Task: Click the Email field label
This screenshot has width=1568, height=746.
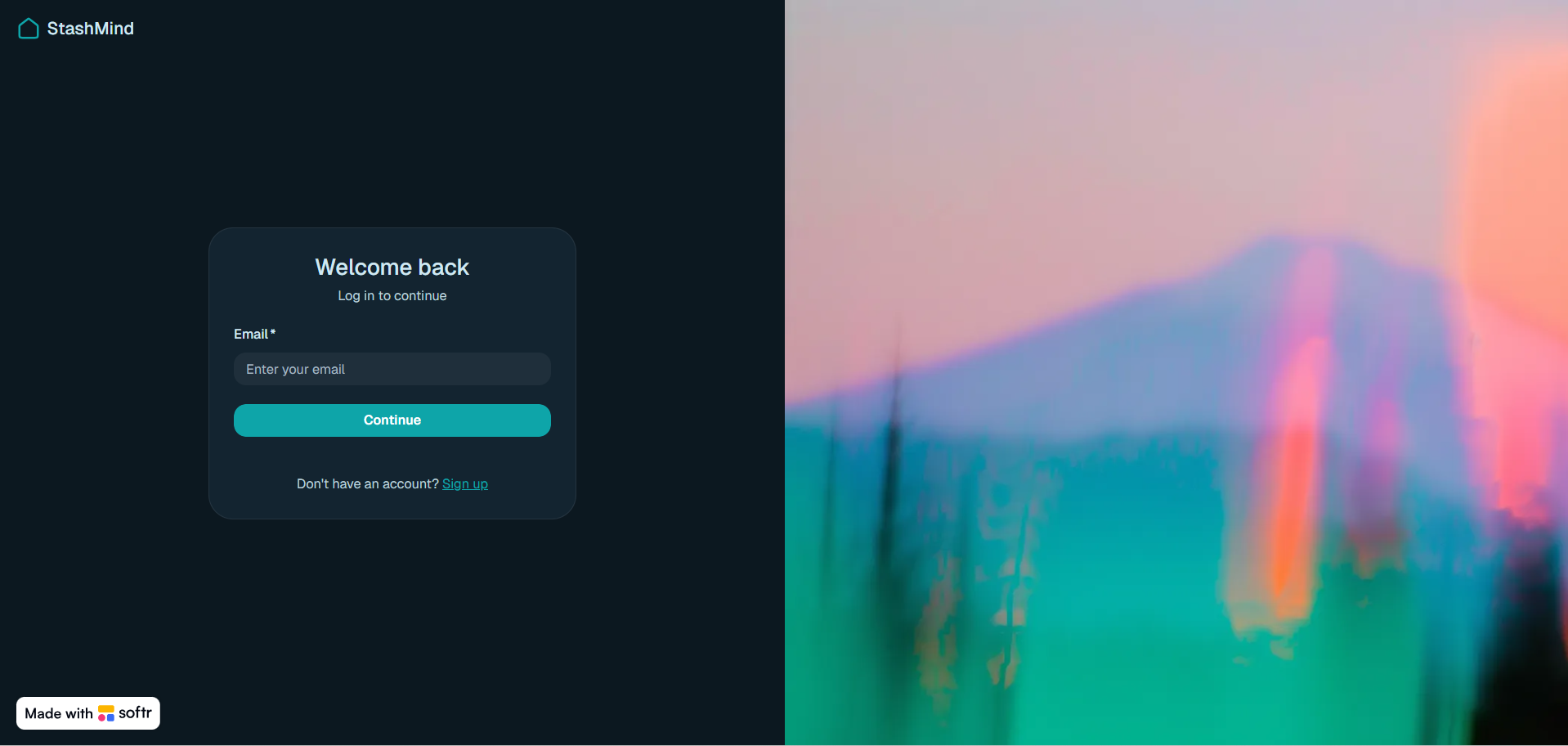Action: (x=251, y=334)
